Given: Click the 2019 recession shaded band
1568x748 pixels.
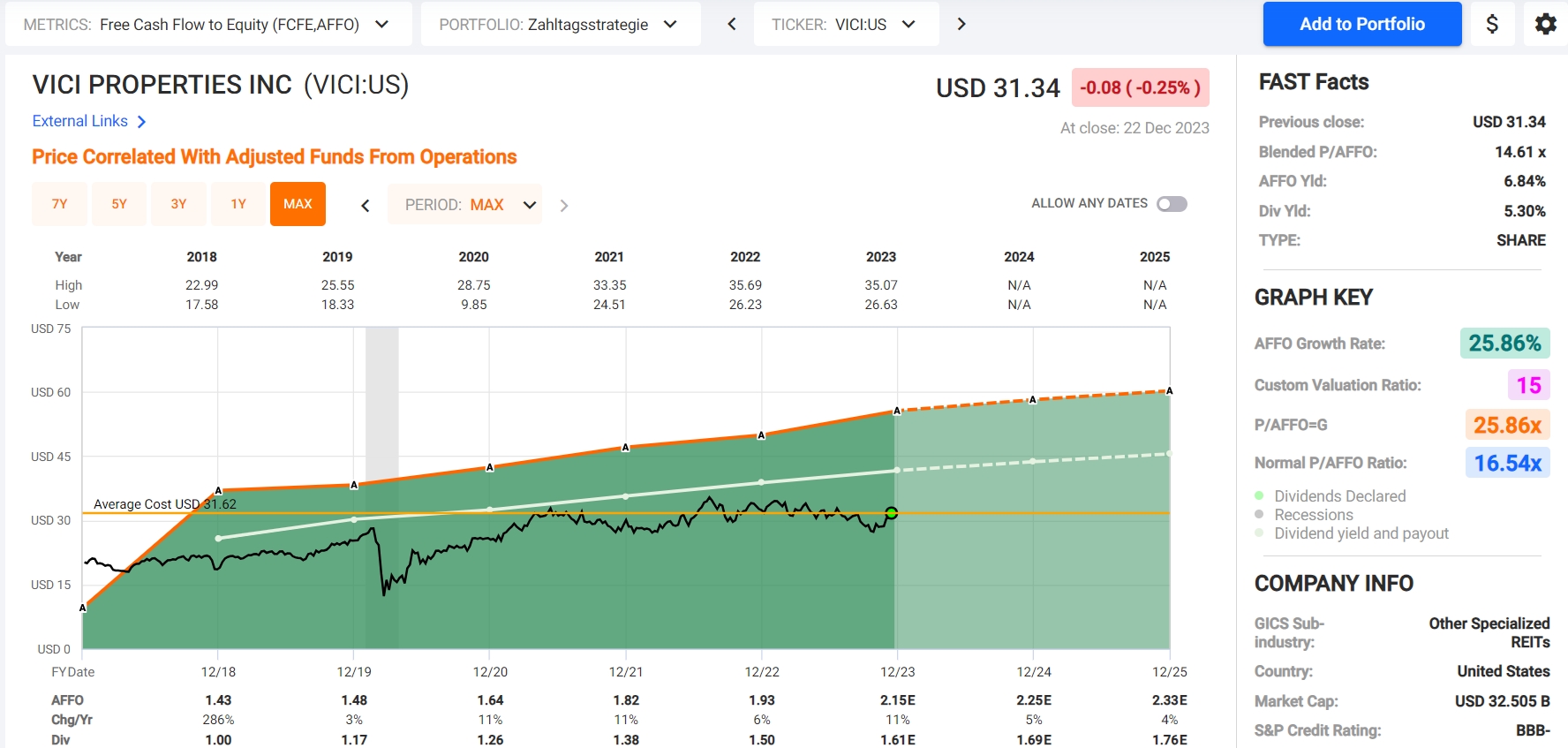Looking at the screenshot, I should [382, 488].
